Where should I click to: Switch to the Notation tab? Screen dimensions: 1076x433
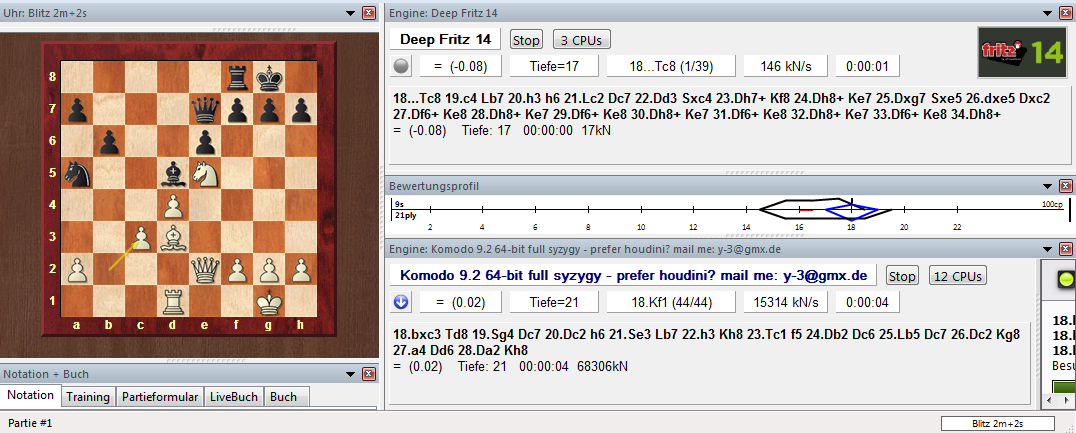30,395
